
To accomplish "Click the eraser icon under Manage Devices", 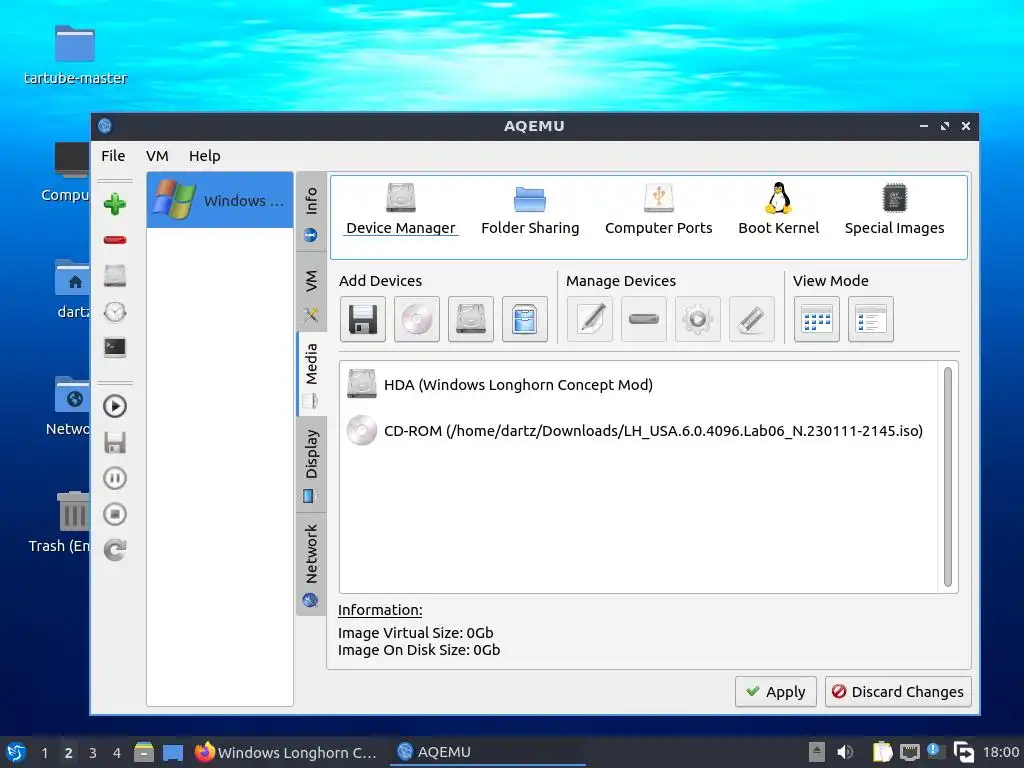I will [x=752, y=319].
